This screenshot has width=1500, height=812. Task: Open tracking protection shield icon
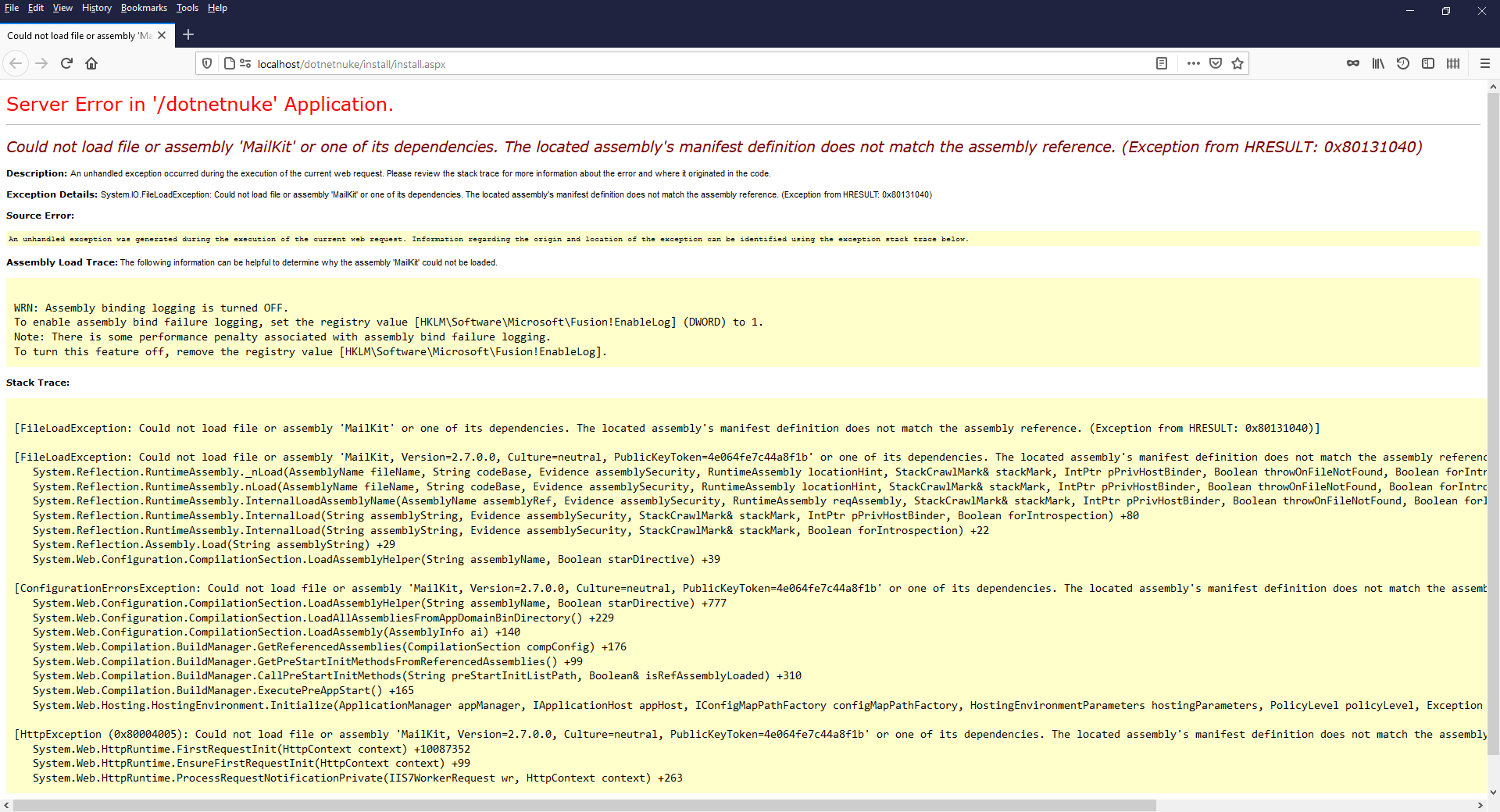pos(207,63)
